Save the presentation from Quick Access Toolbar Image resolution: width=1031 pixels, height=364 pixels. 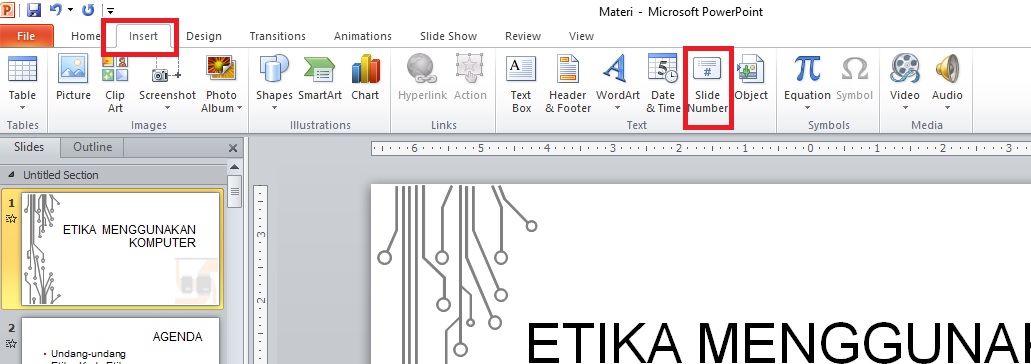pos(34,11)
